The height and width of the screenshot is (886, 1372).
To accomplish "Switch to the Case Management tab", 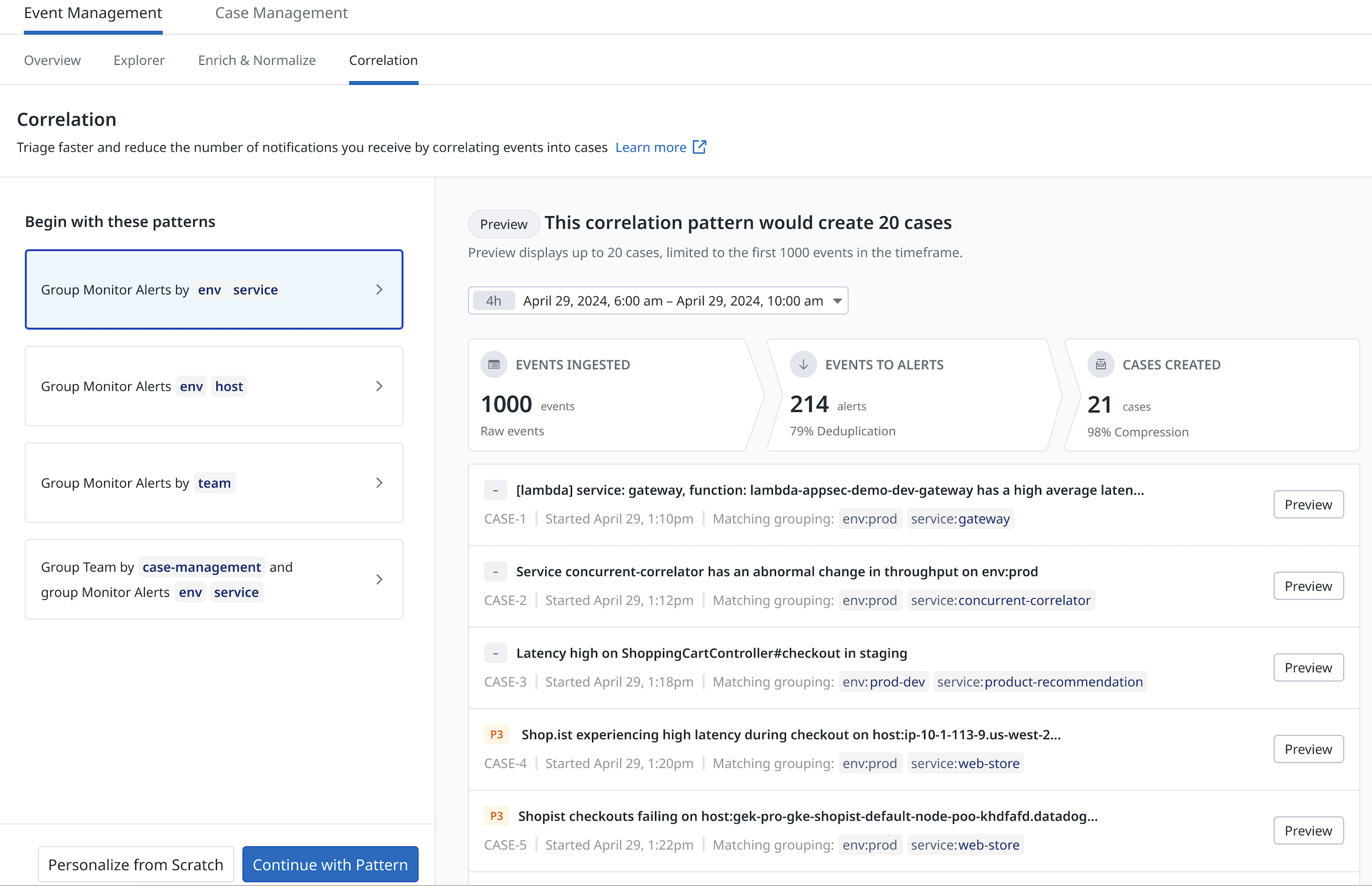I will [x=281, y=13].
